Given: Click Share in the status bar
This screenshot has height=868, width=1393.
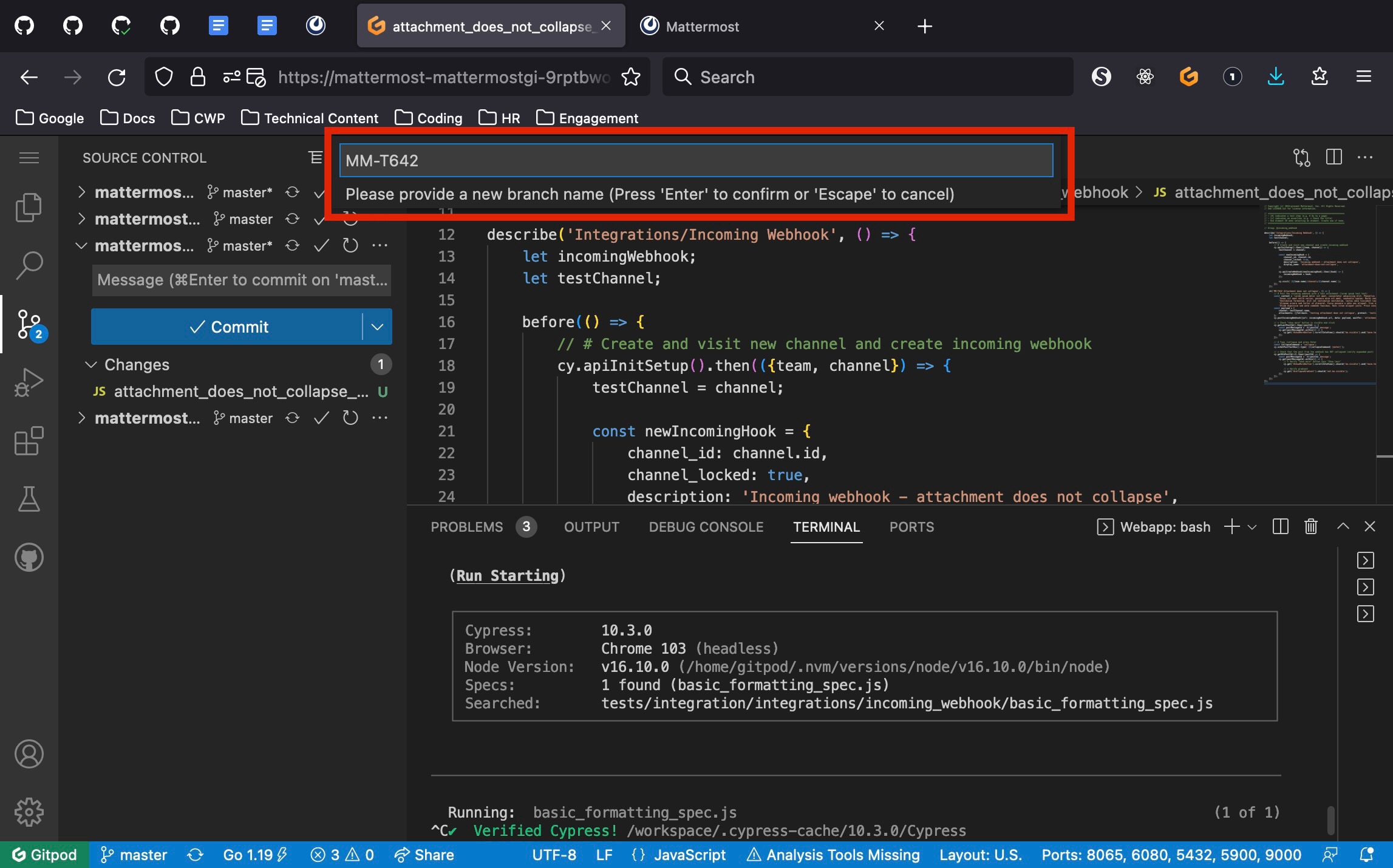Looking at the screenshot, I should (424, 855).
